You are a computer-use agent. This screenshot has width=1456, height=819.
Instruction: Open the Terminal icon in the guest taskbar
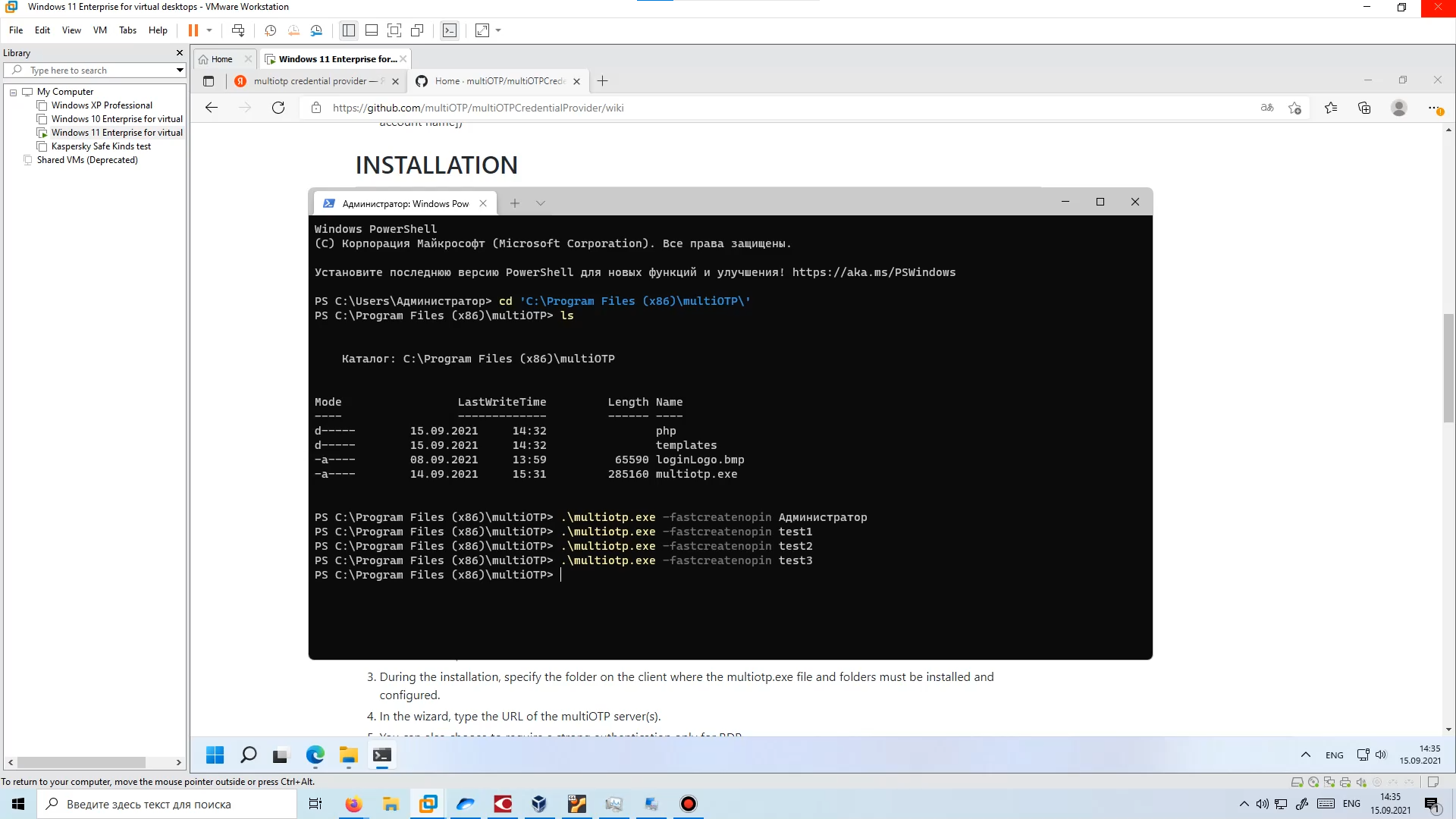383,755
